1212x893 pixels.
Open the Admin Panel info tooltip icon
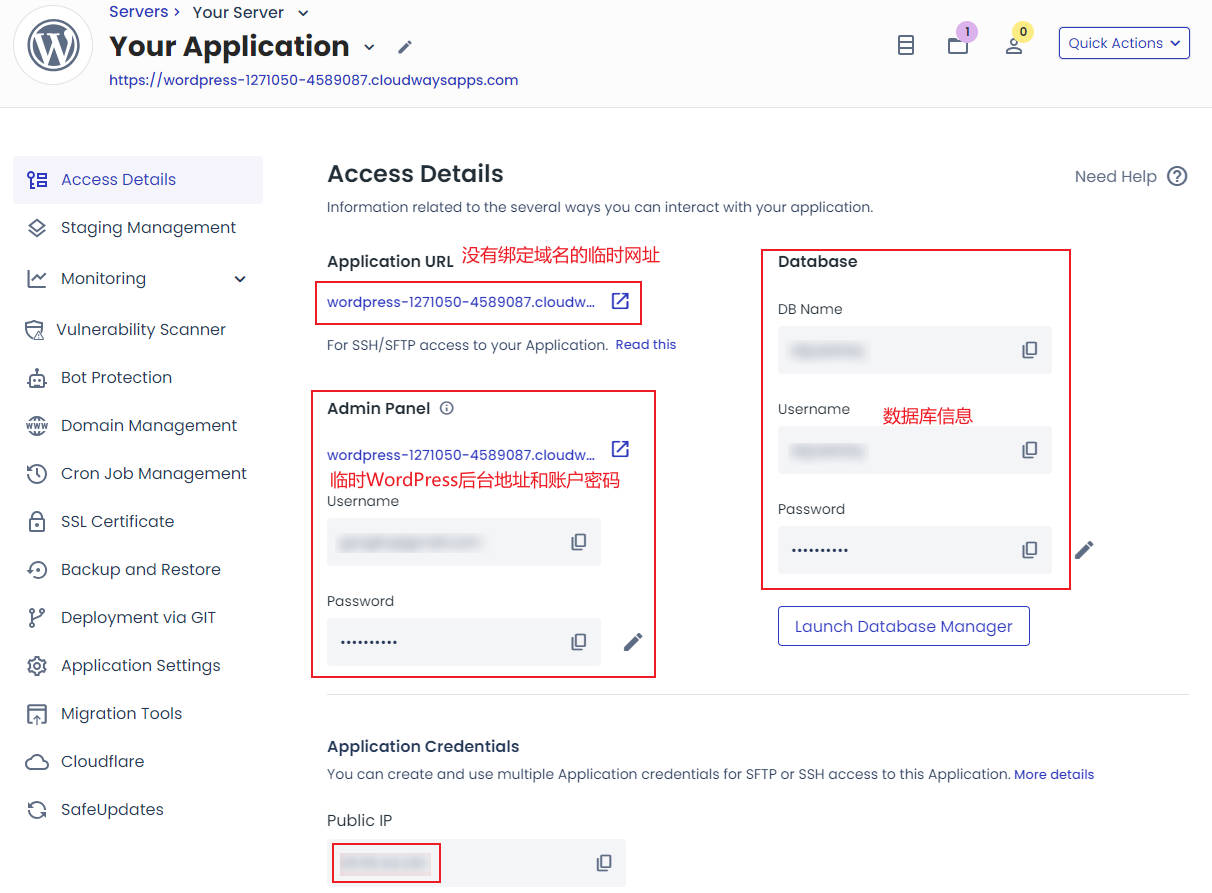(x=447, y=408)
